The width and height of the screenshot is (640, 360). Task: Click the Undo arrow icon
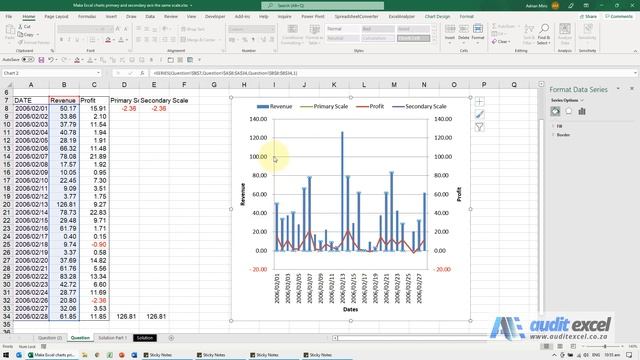pyautogui.click(x=51, y=60)
